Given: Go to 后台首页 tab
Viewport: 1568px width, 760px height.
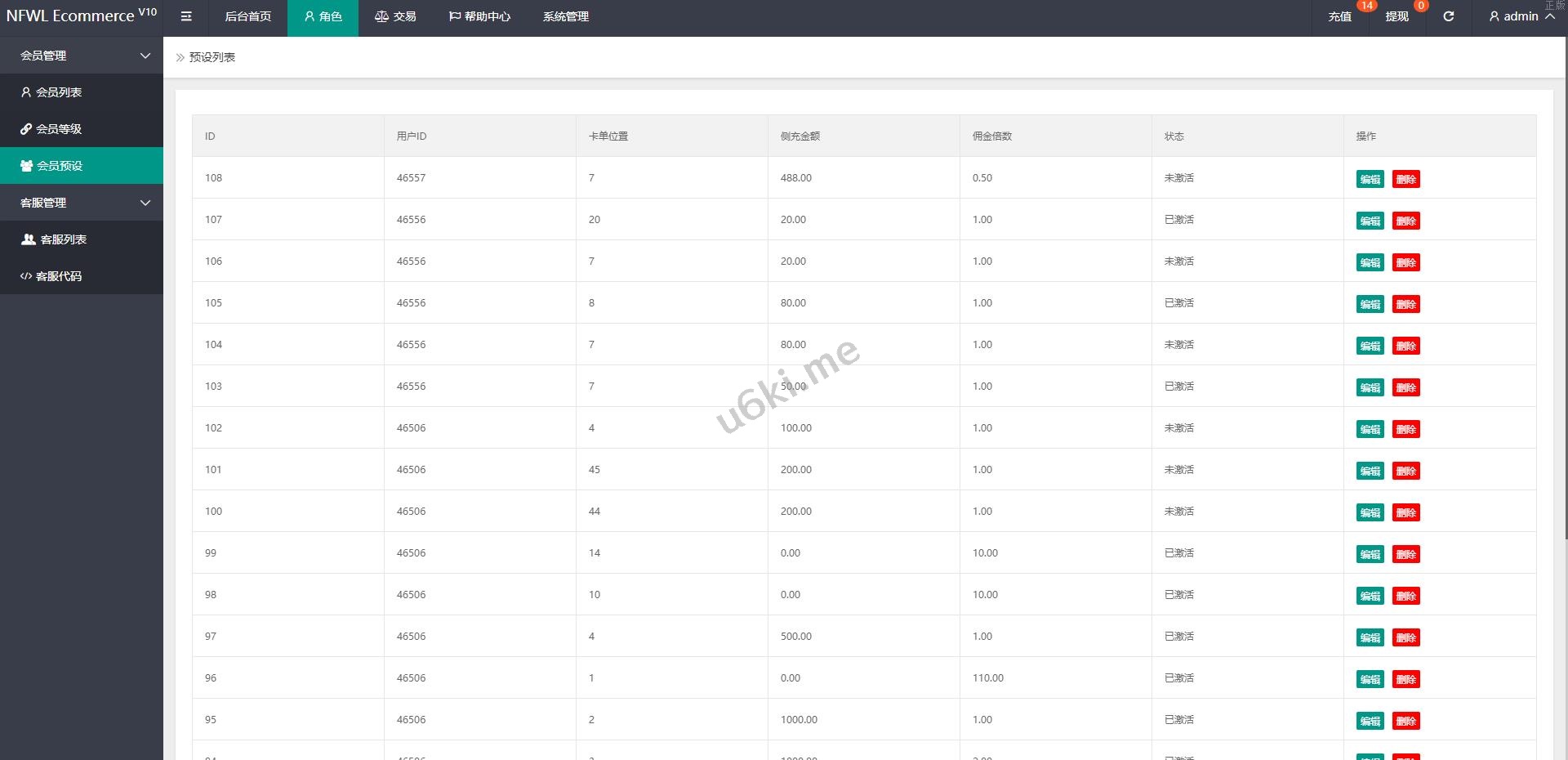Looking at the screenshot, I should pyautogui.click(x=247, y=16).
